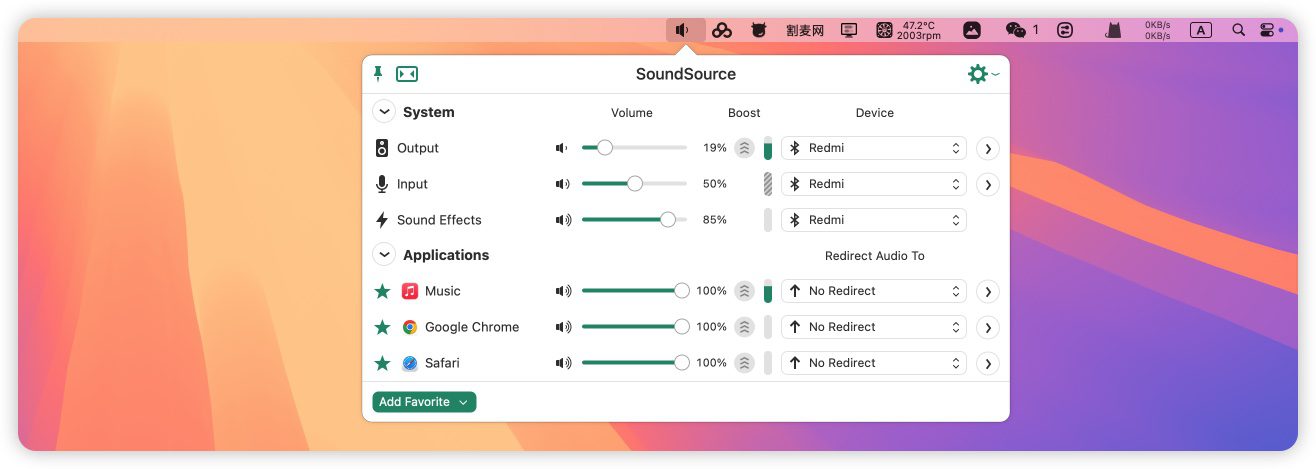
Task: Click the Output speaker device icon
Action: coord(382,148)
